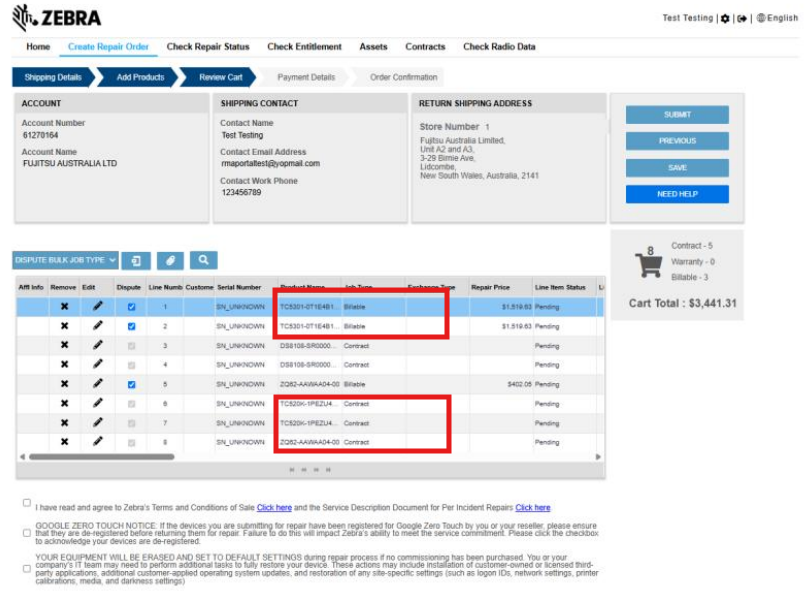This screenshot has width=812, height=610.
Task: Click the Need Help button
Action: [x=677, y=194]
